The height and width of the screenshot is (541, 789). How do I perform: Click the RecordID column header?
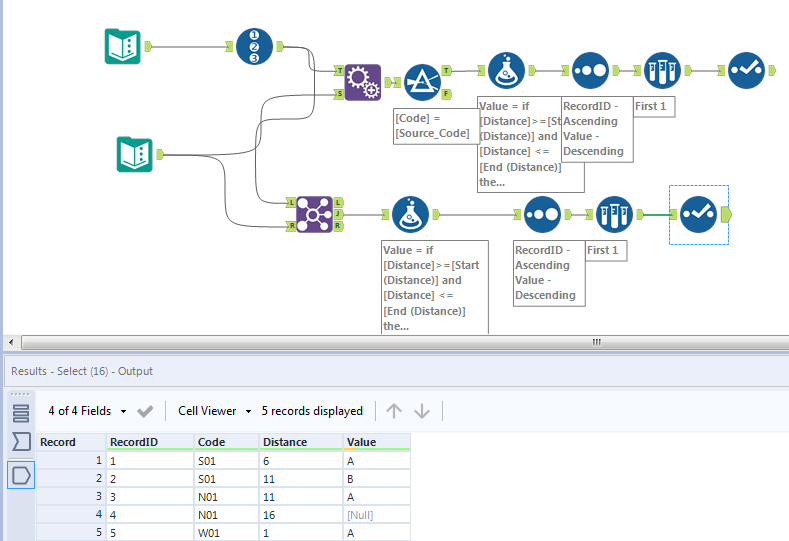pos(150,442)
